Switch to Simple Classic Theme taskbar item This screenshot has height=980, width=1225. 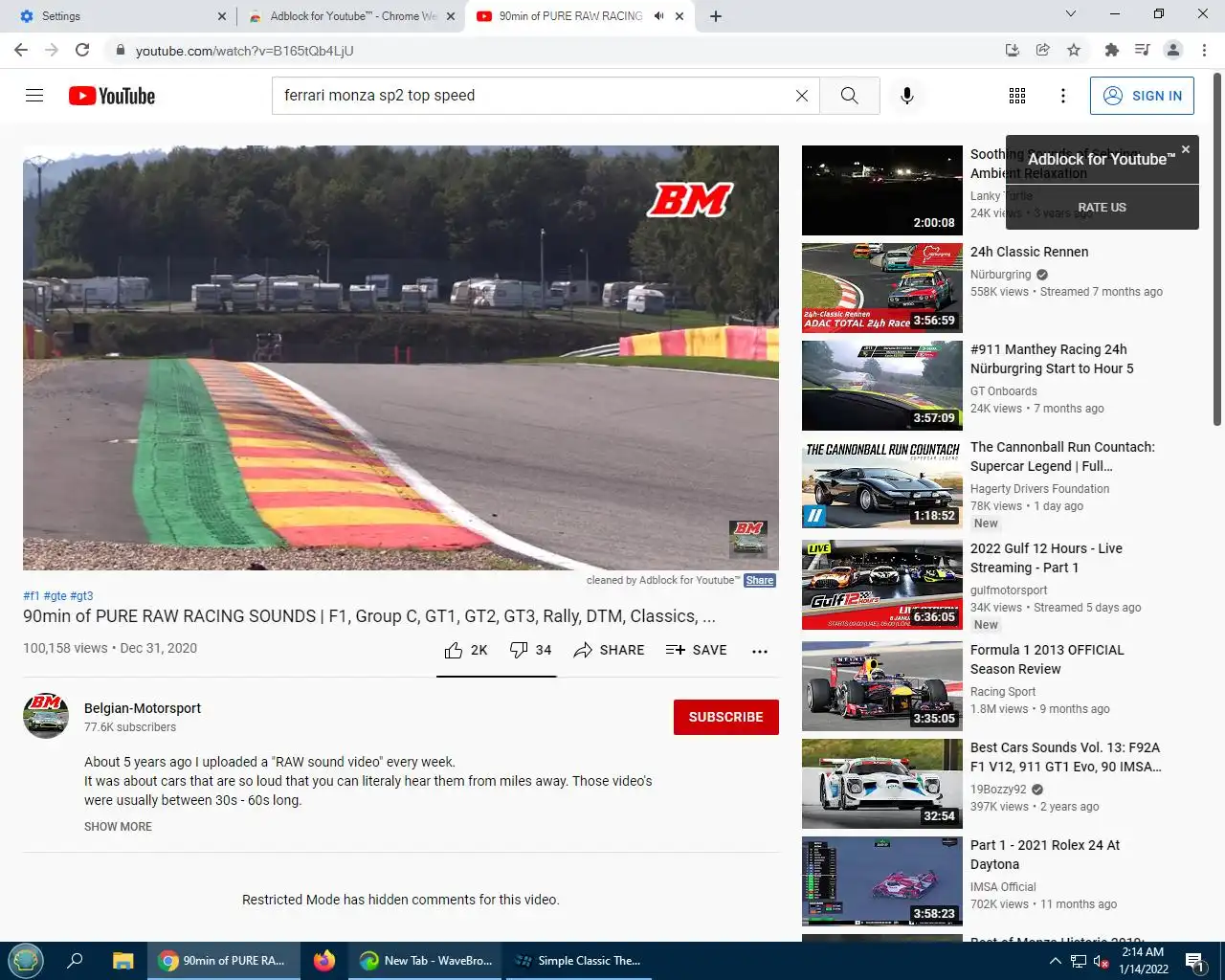578,961
